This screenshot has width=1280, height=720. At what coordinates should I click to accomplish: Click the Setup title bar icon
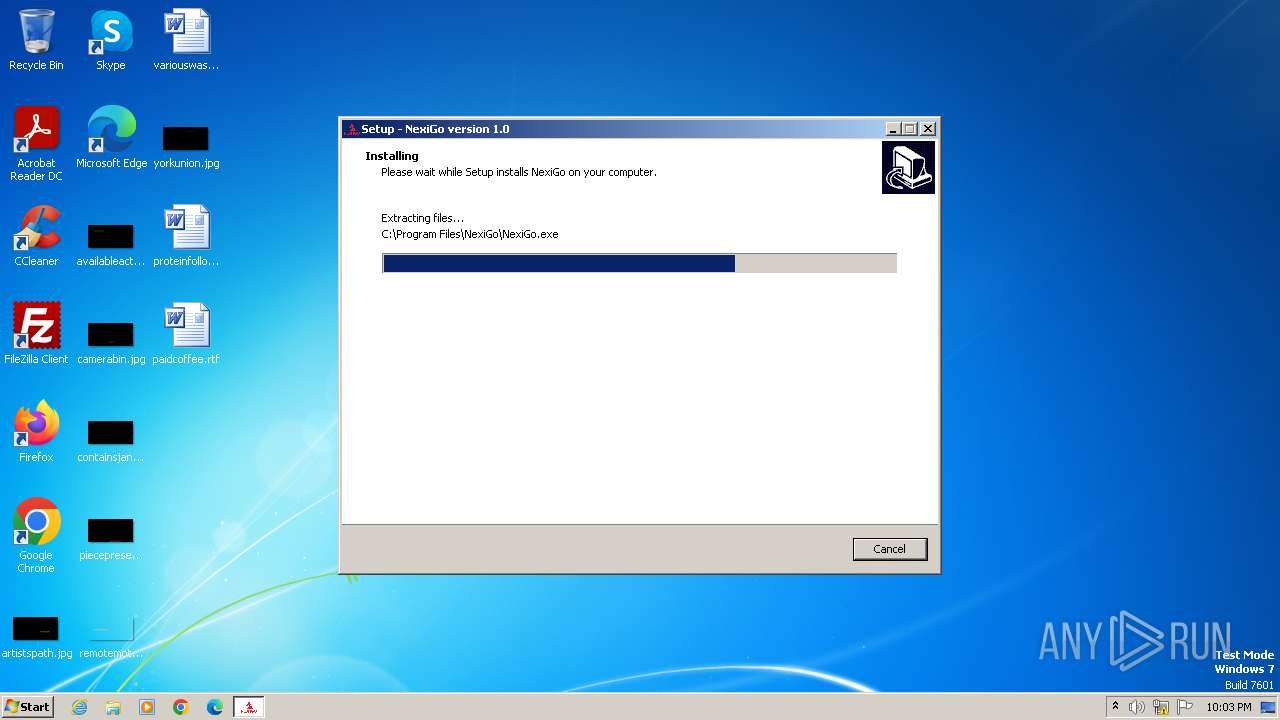351,129
